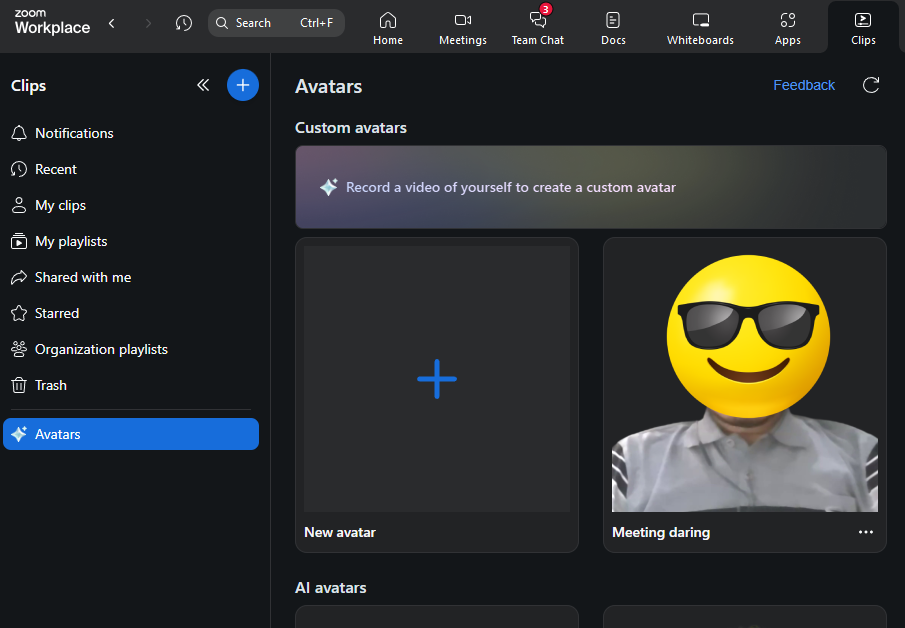
Task: Click the New avatar plus tile
Action: [437, 379]
